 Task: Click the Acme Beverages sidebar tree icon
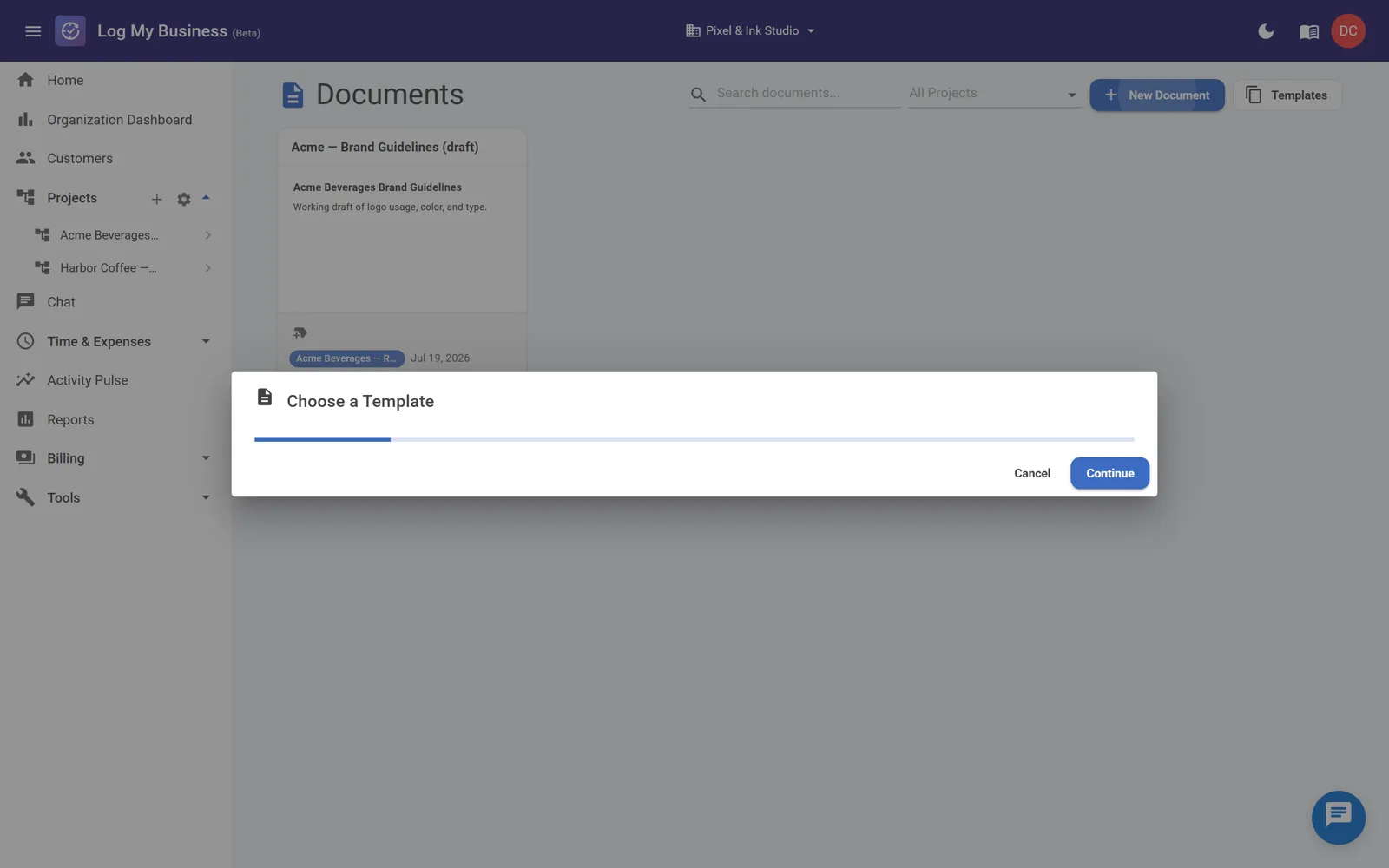[42, 234]
